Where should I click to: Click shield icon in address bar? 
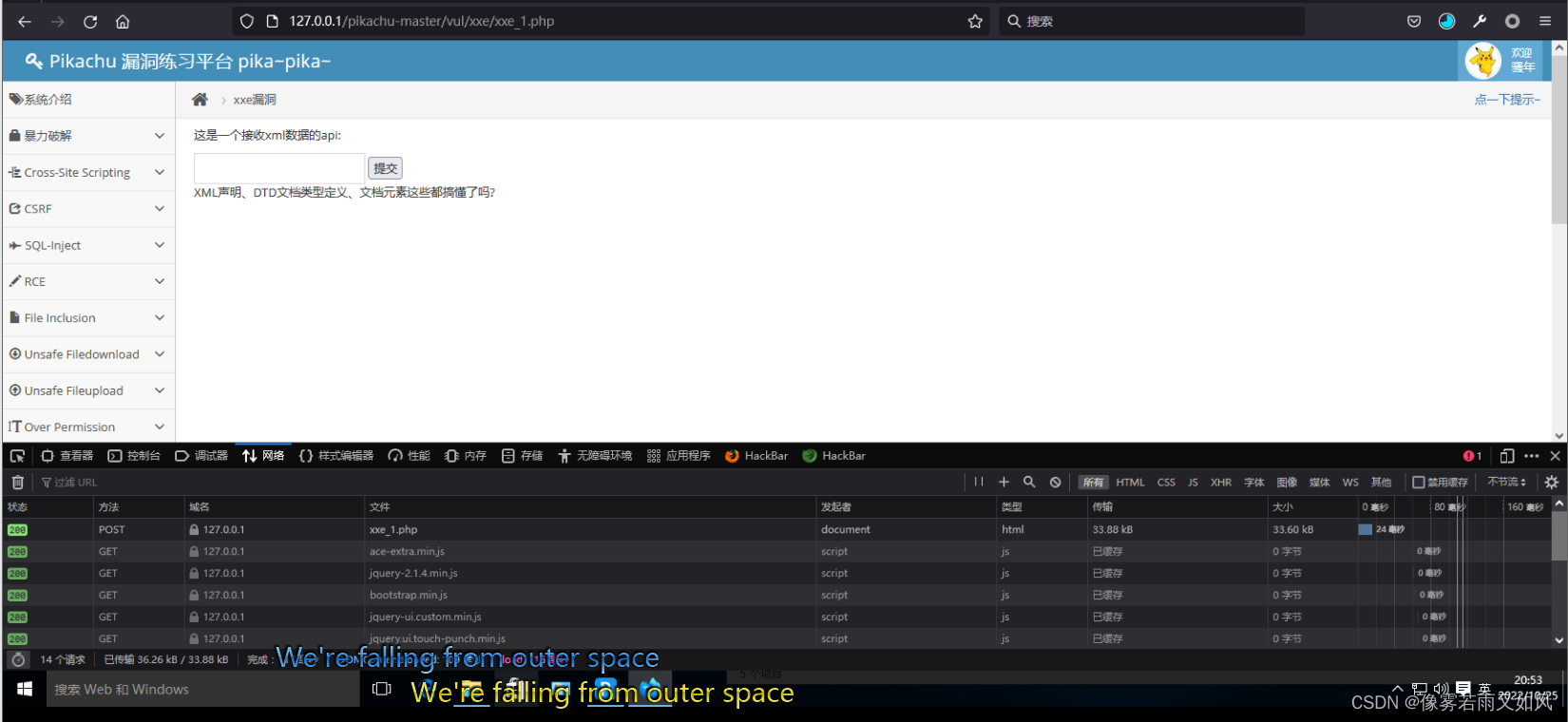(x=247, y=21)
